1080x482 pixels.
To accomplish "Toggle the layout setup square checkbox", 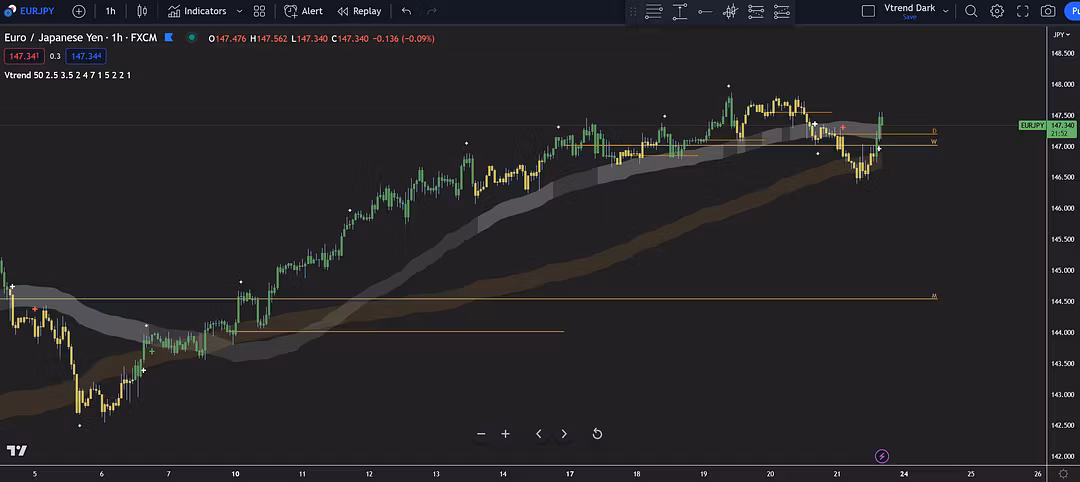I will point(868,11).
